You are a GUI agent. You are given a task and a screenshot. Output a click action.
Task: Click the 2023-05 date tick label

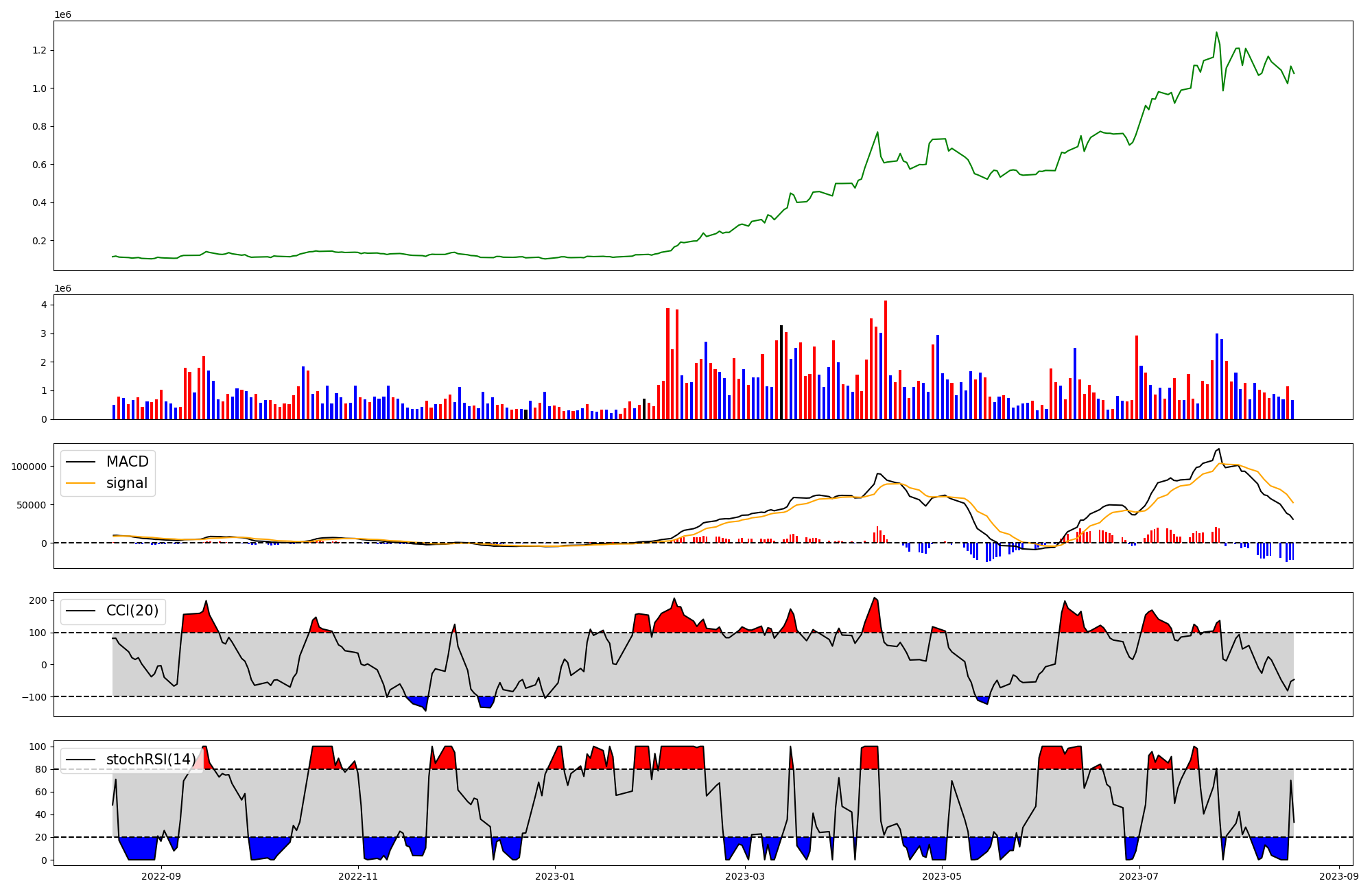point(941,876)
